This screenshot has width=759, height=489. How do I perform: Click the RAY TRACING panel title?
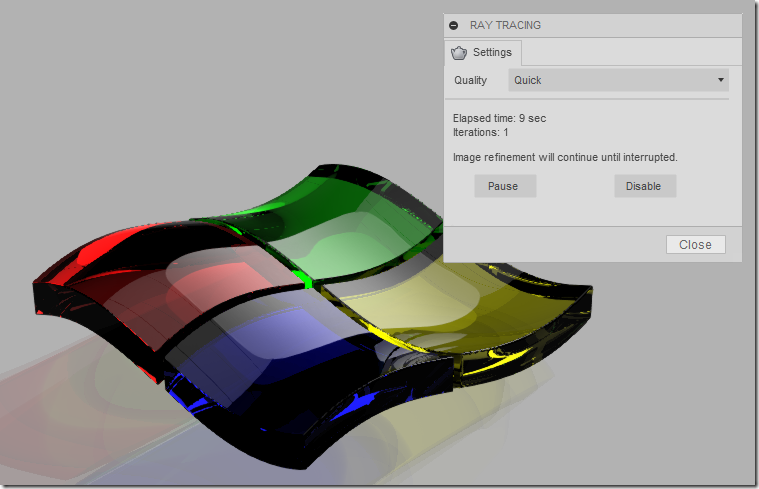[505, 25]
